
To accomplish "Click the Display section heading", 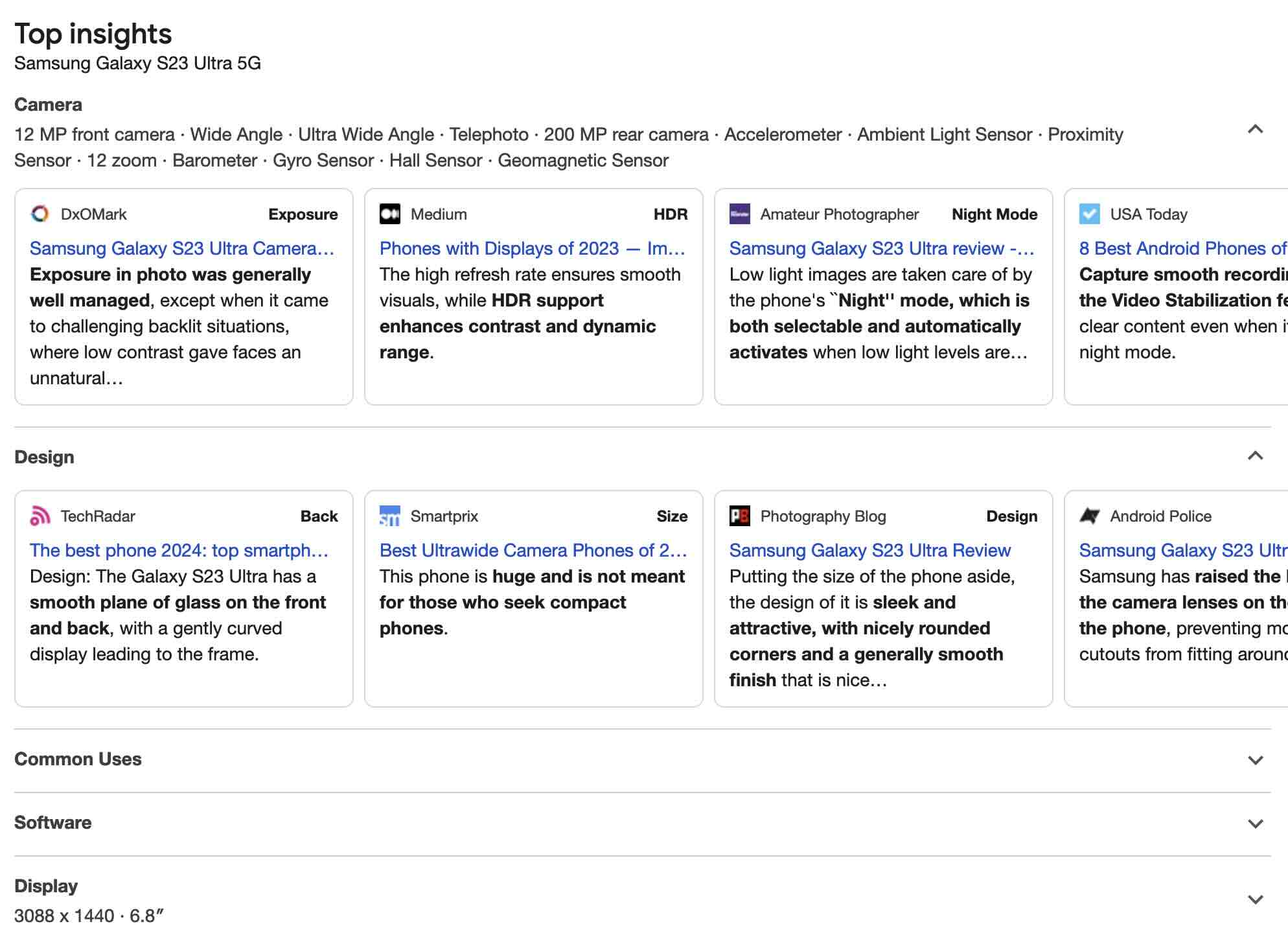I will (x=46, y=886).
